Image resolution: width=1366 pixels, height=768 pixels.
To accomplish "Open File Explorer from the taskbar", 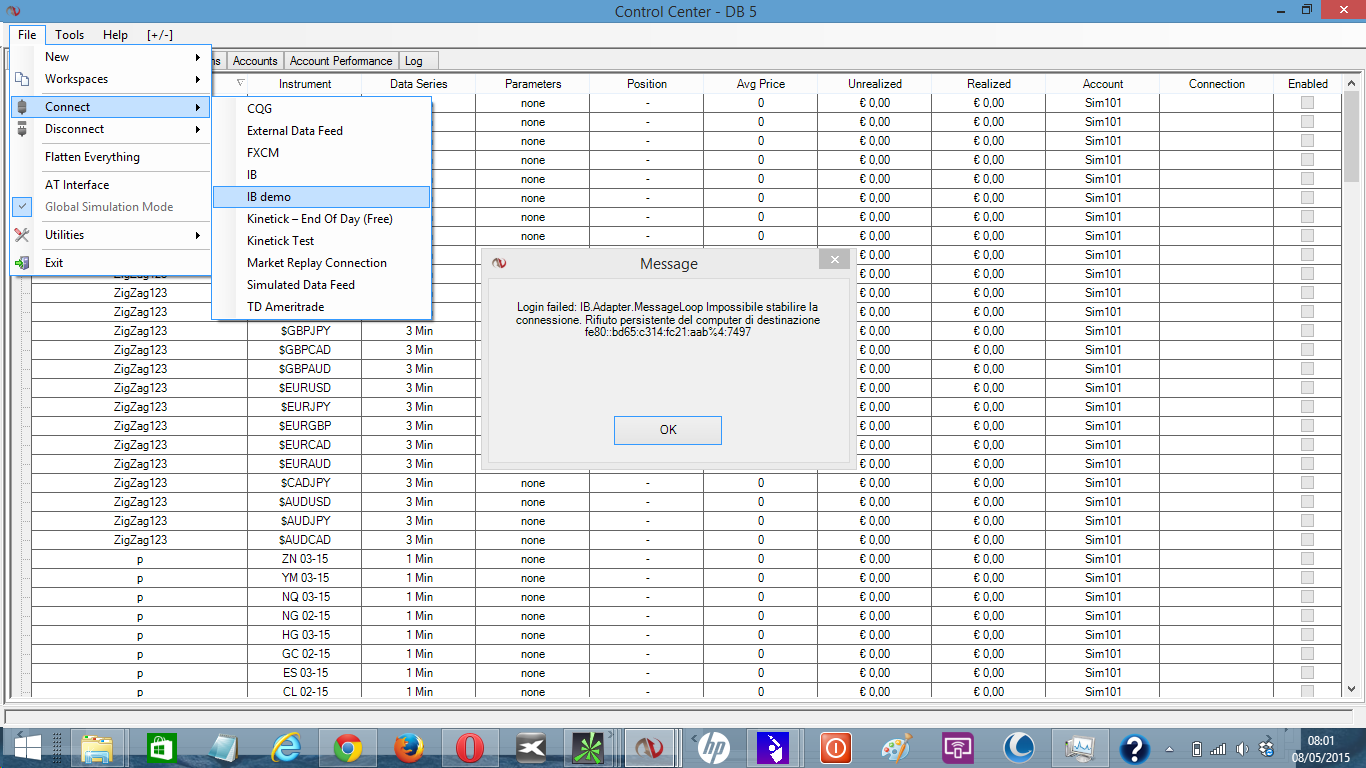I will point(97,747).
